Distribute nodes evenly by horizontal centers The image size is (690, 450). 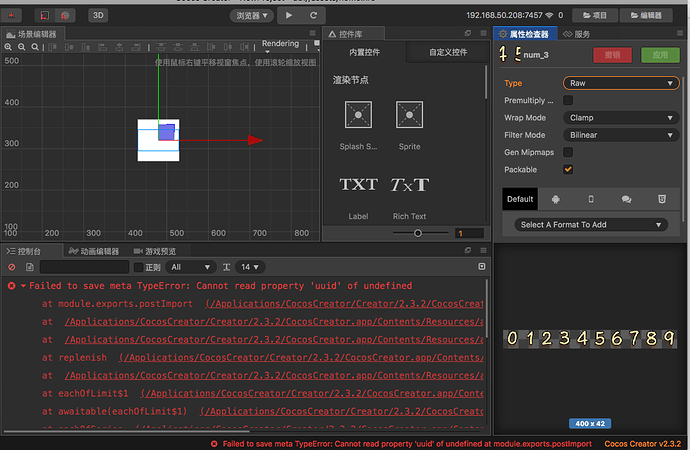[228, 47]
